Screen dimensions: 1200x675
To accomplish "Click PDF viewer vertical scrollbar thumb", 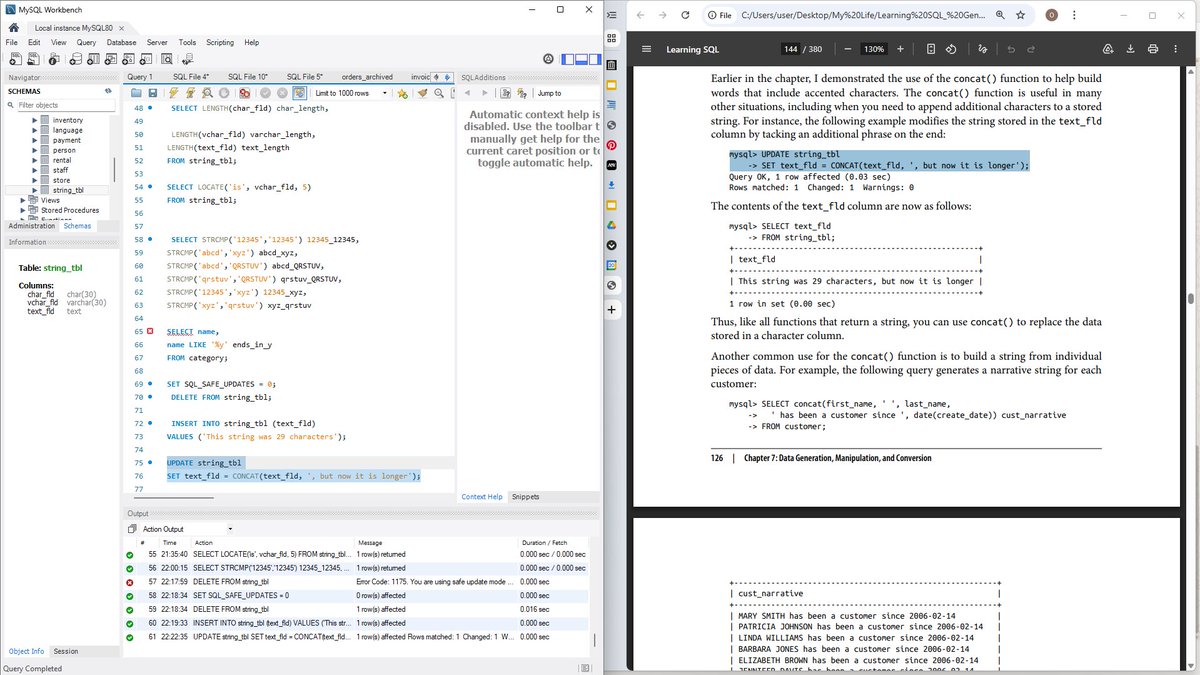I will (1191, 298).
